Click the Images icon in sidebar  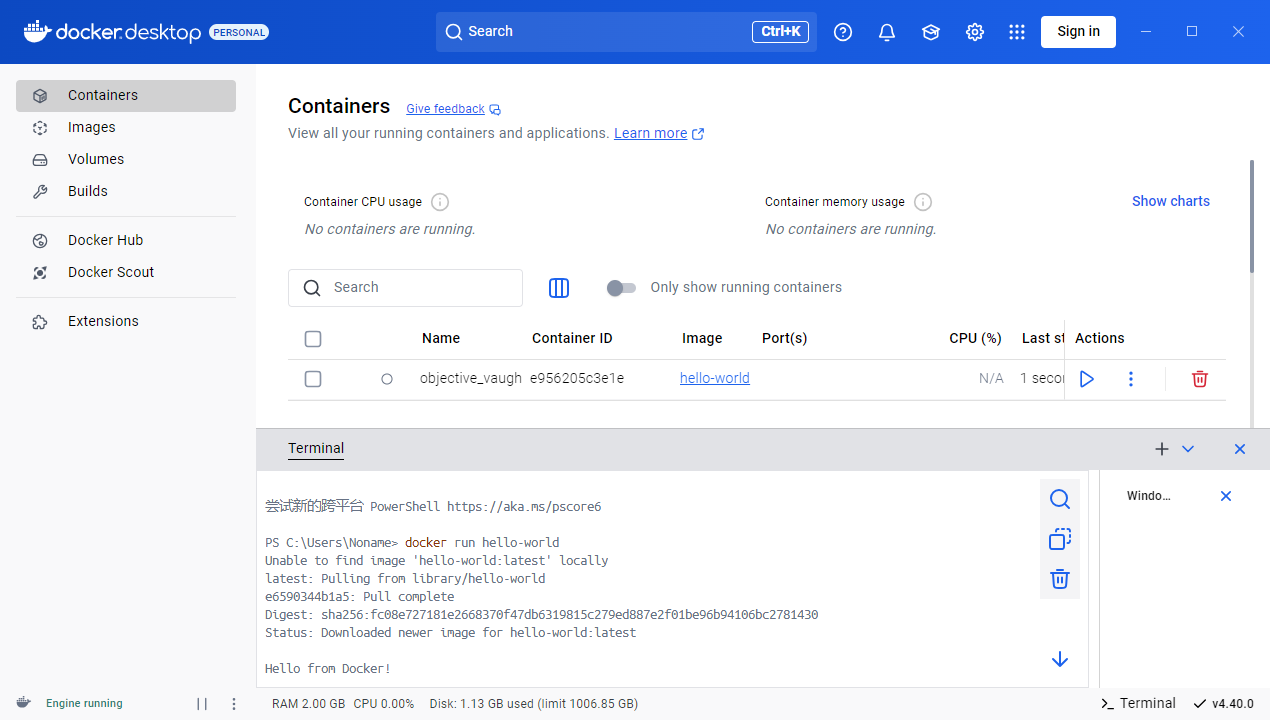[x=40, y=128]
